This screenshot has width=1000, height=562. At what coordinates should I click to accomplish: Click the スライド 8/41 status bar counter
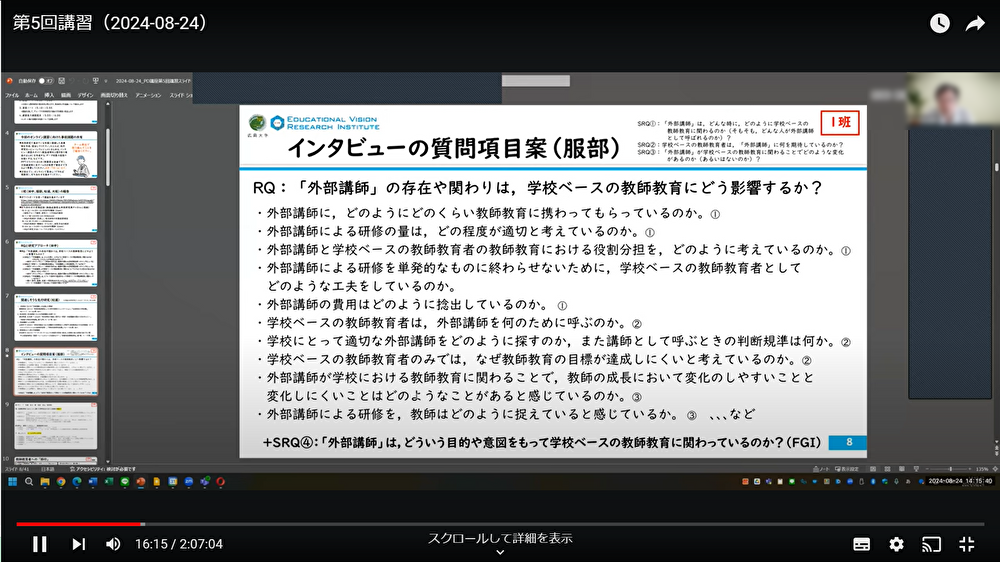coord(17,470)
